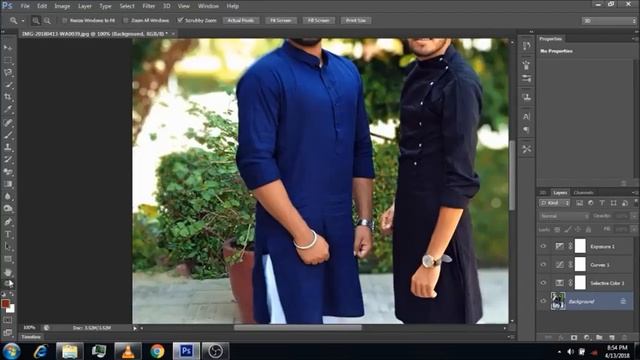Screen dimensions: 640x360
Task: Open Opacity value dropdown arrow
Action: click(x=633, y=216)
